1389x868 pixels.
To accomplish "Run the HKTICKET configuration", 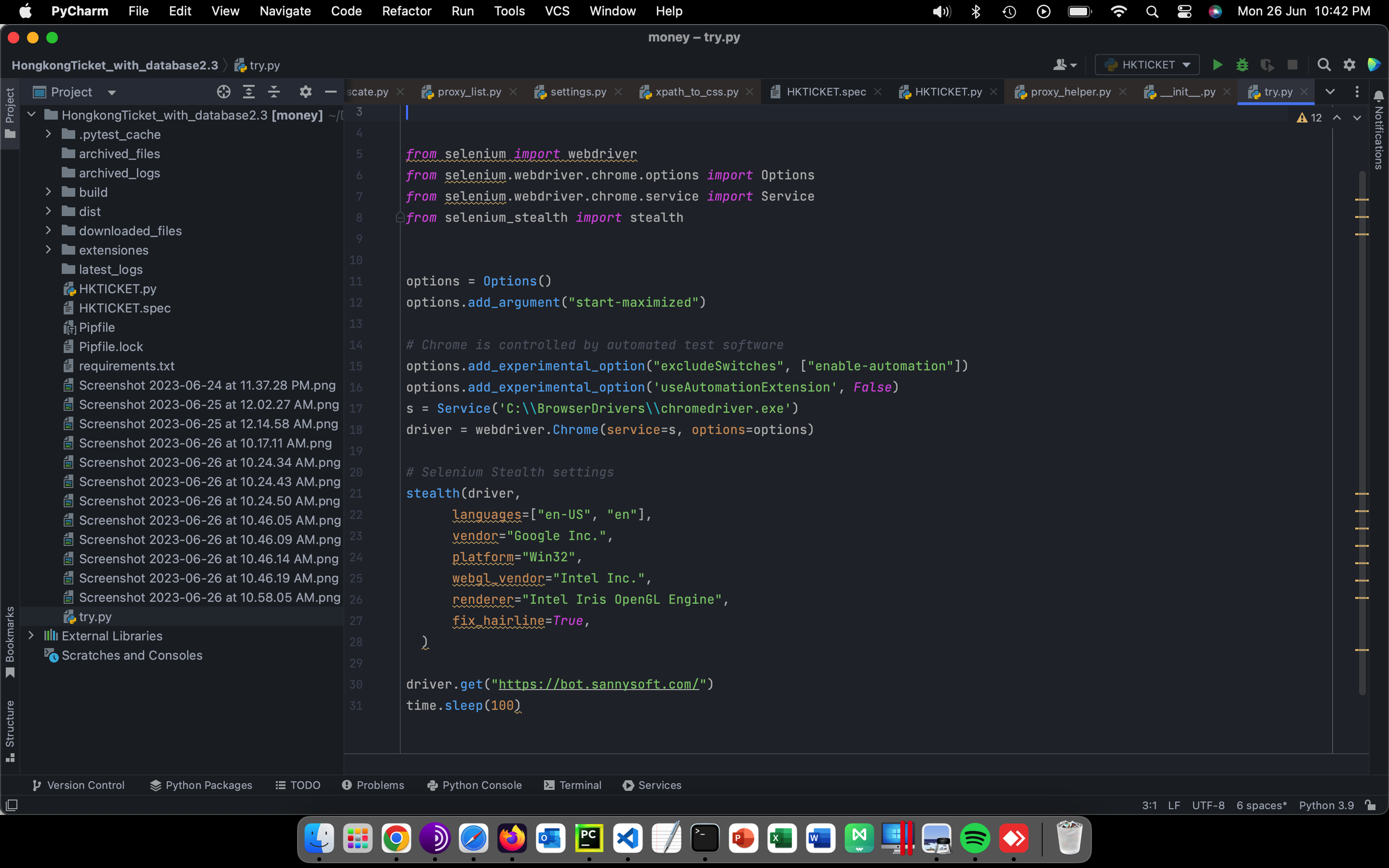I will pos(1217,65).
